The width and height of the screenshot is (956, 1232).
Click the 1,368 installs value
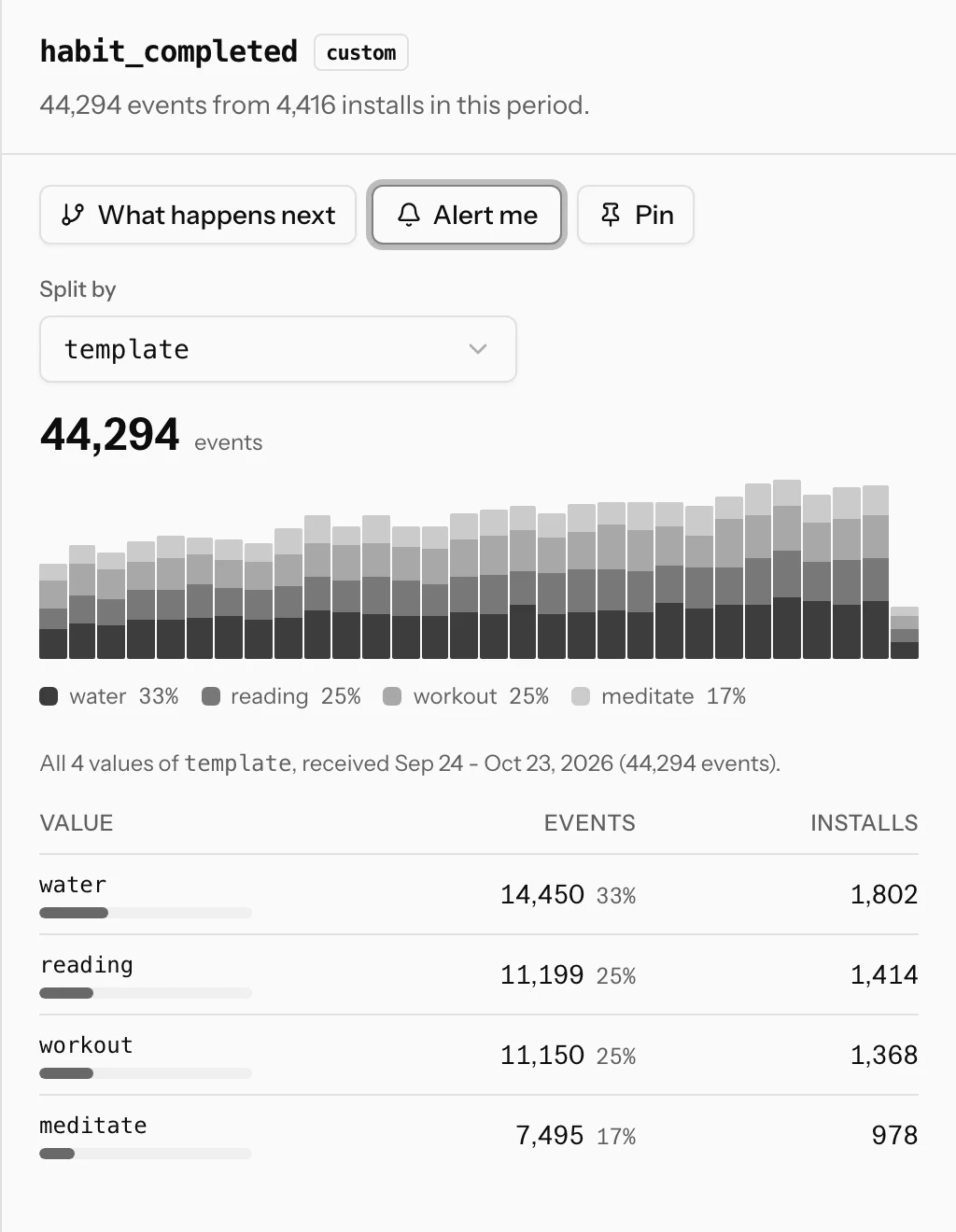tap(884, 1056)
